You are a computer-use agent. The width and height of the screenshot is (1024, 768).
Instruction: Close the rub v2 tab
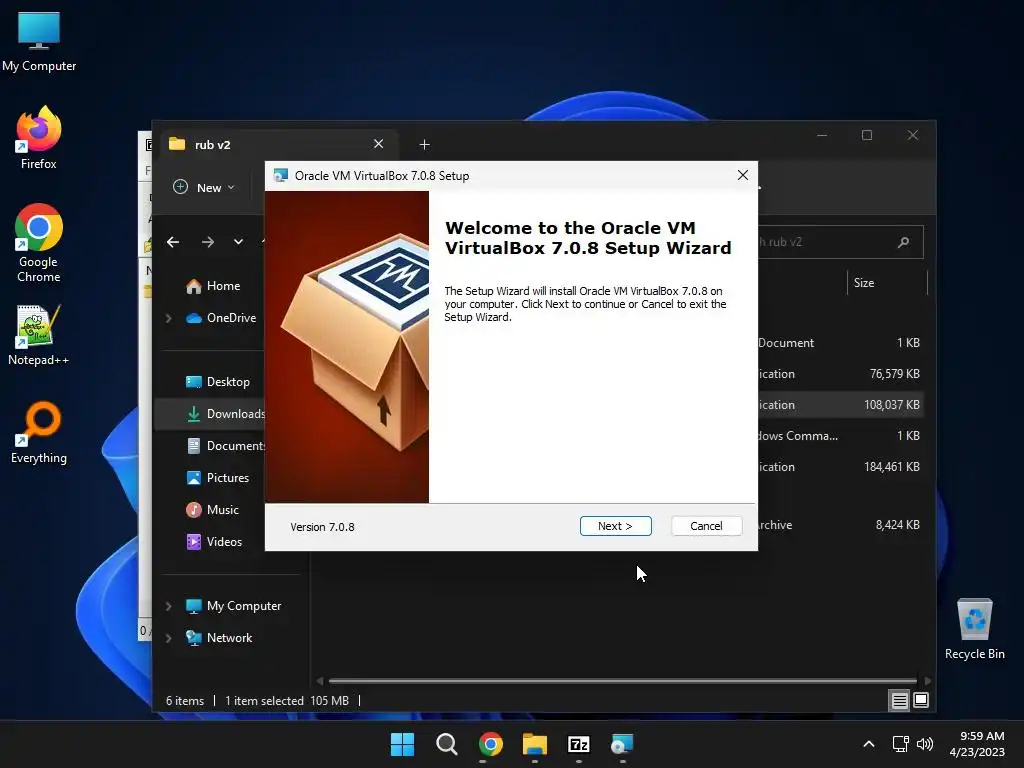(378, 144)
